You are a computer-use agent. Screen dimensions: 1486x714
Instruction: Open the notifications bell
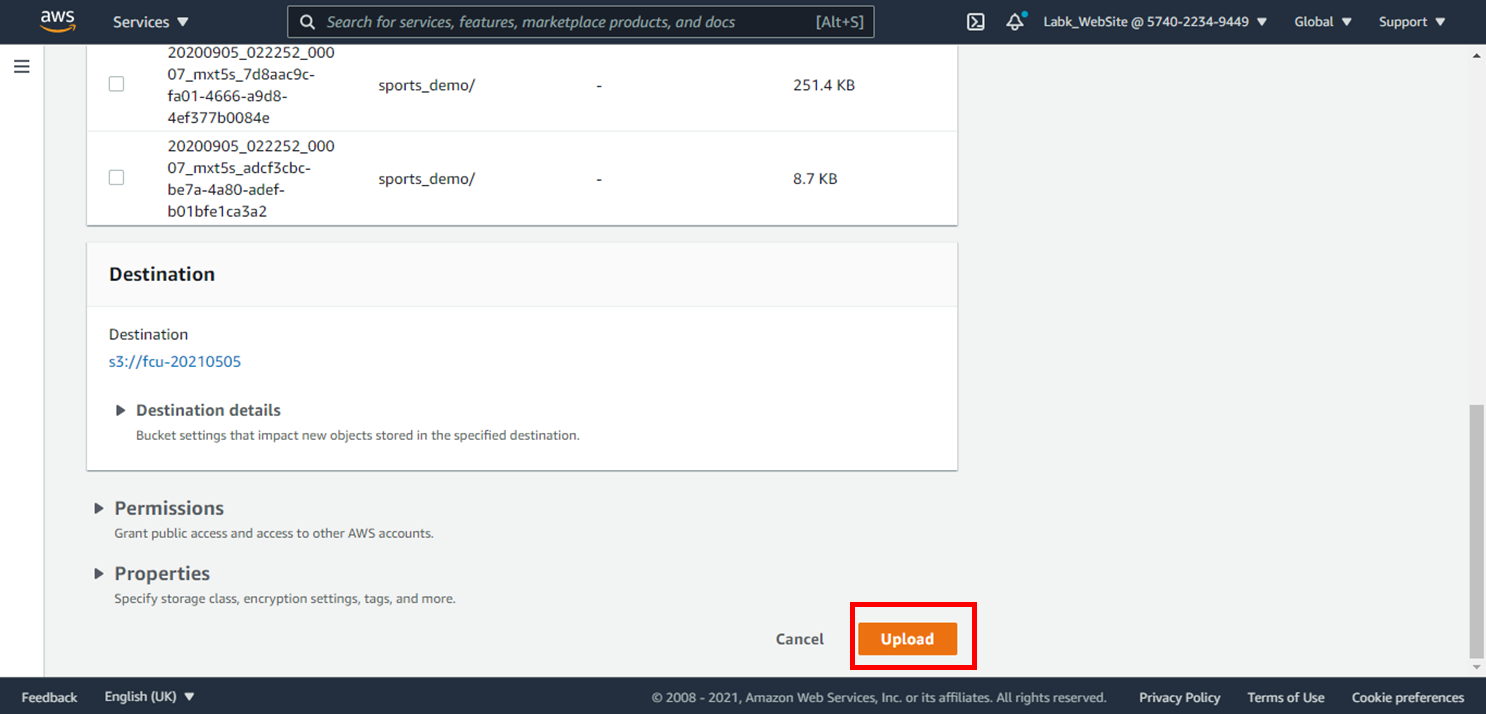[1016, 21]
